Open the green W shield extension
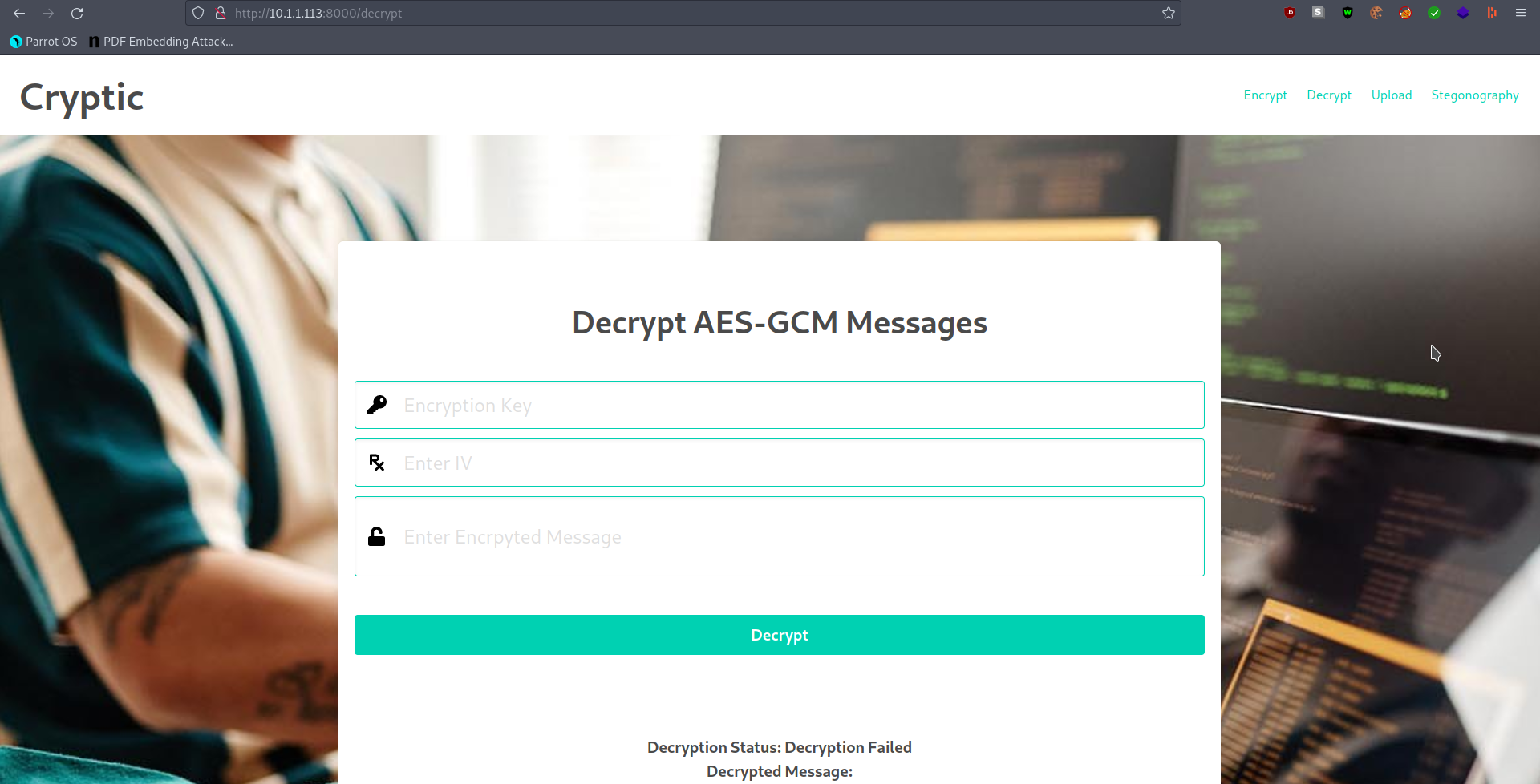 1347,13
